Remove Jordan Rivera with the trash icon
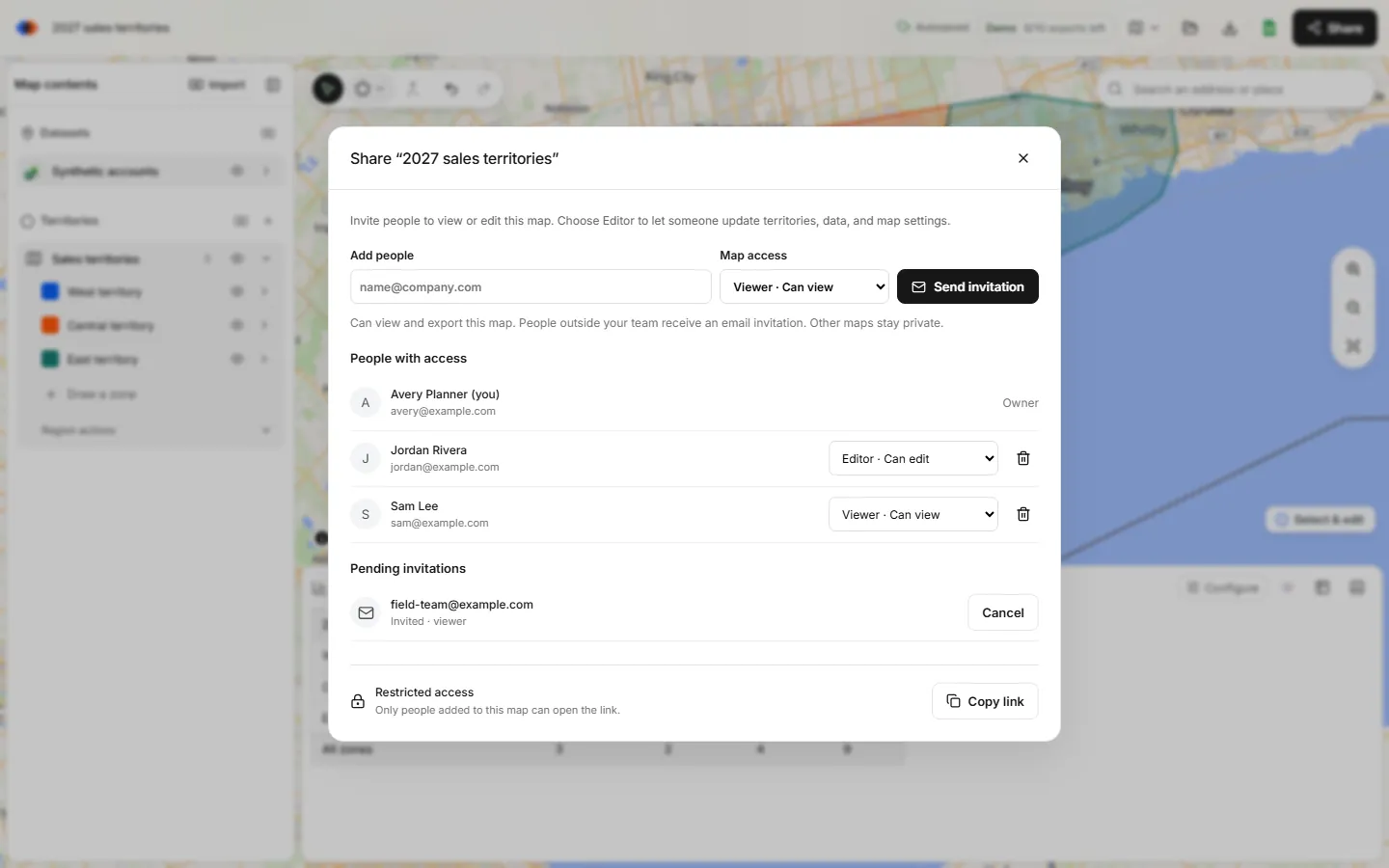Image resolution: width=1389 pixels, height=868 pixels. [x=1023, y=458]
